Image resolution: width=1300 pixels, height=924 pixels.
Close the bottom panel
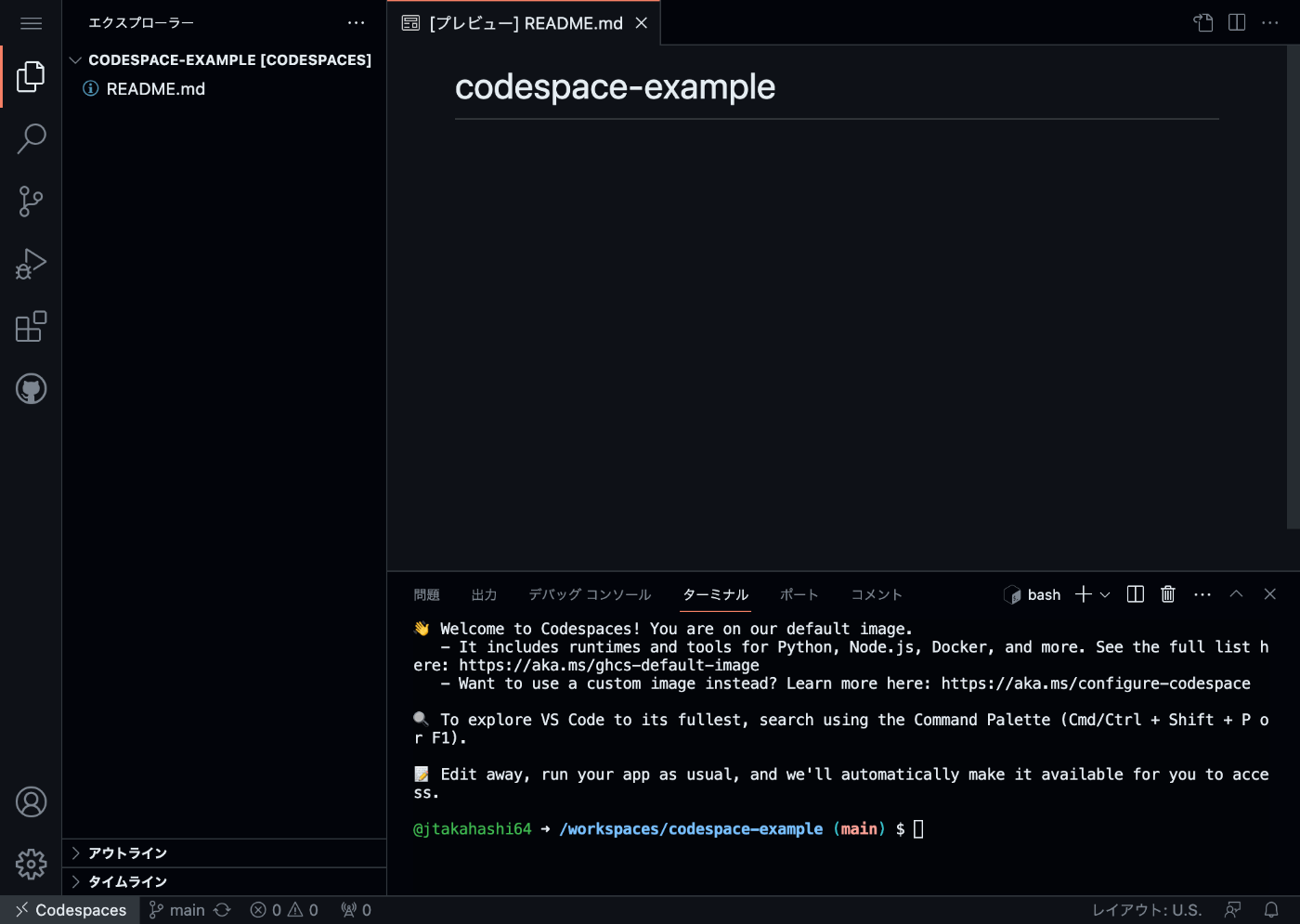[1269, 594]
